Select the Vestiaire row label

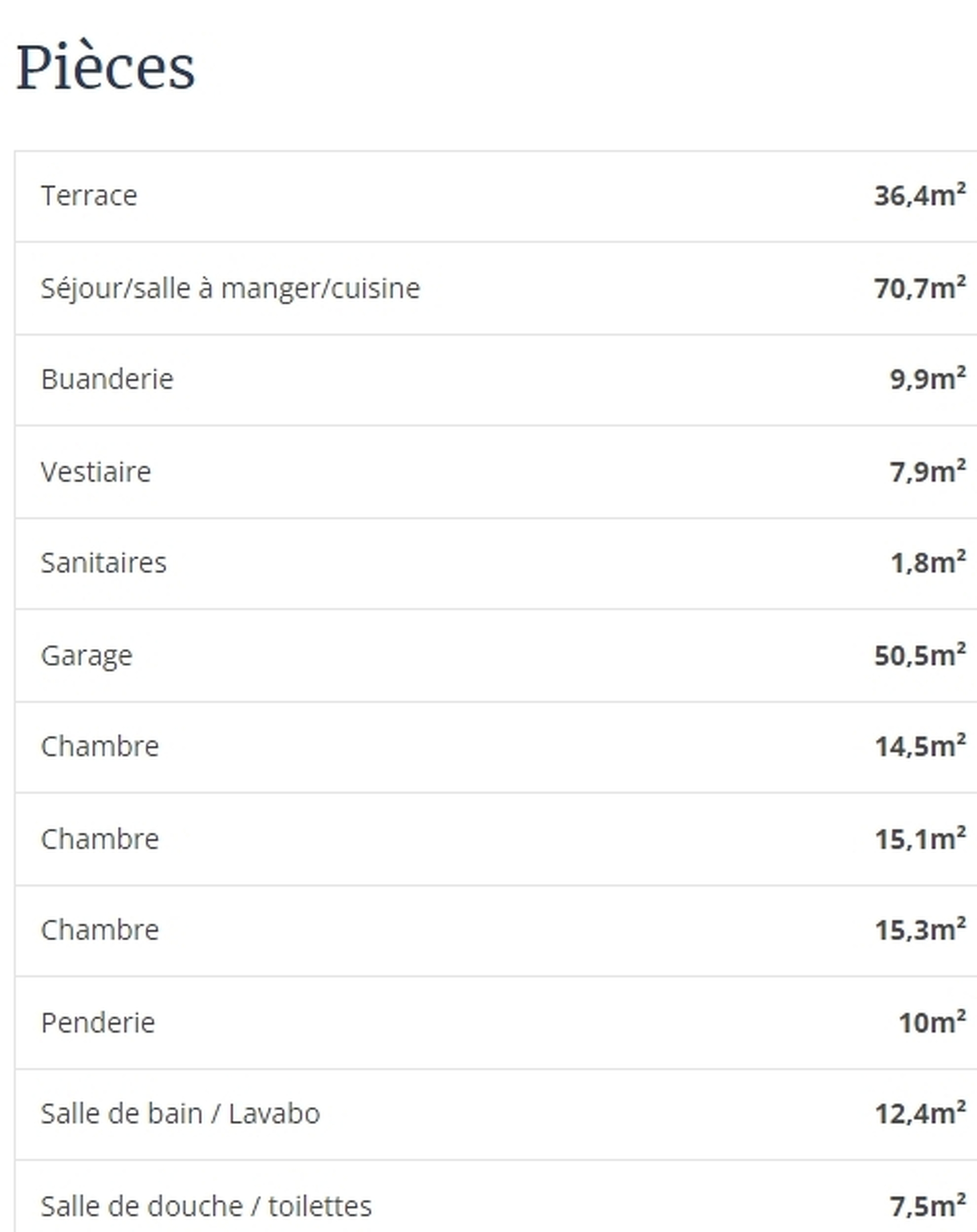point(96,472)
